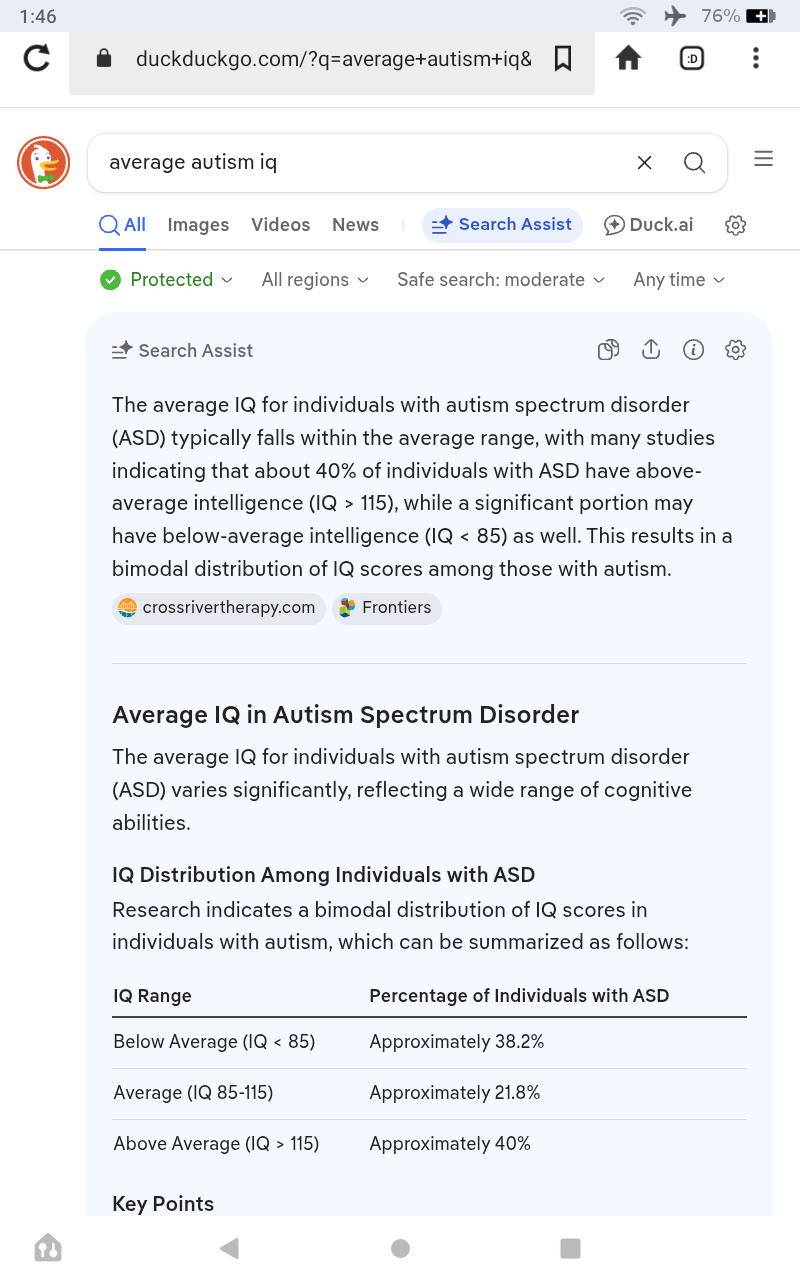Share the Search Assist answer
800x1280 pixels.
click(x=651, y=350)
